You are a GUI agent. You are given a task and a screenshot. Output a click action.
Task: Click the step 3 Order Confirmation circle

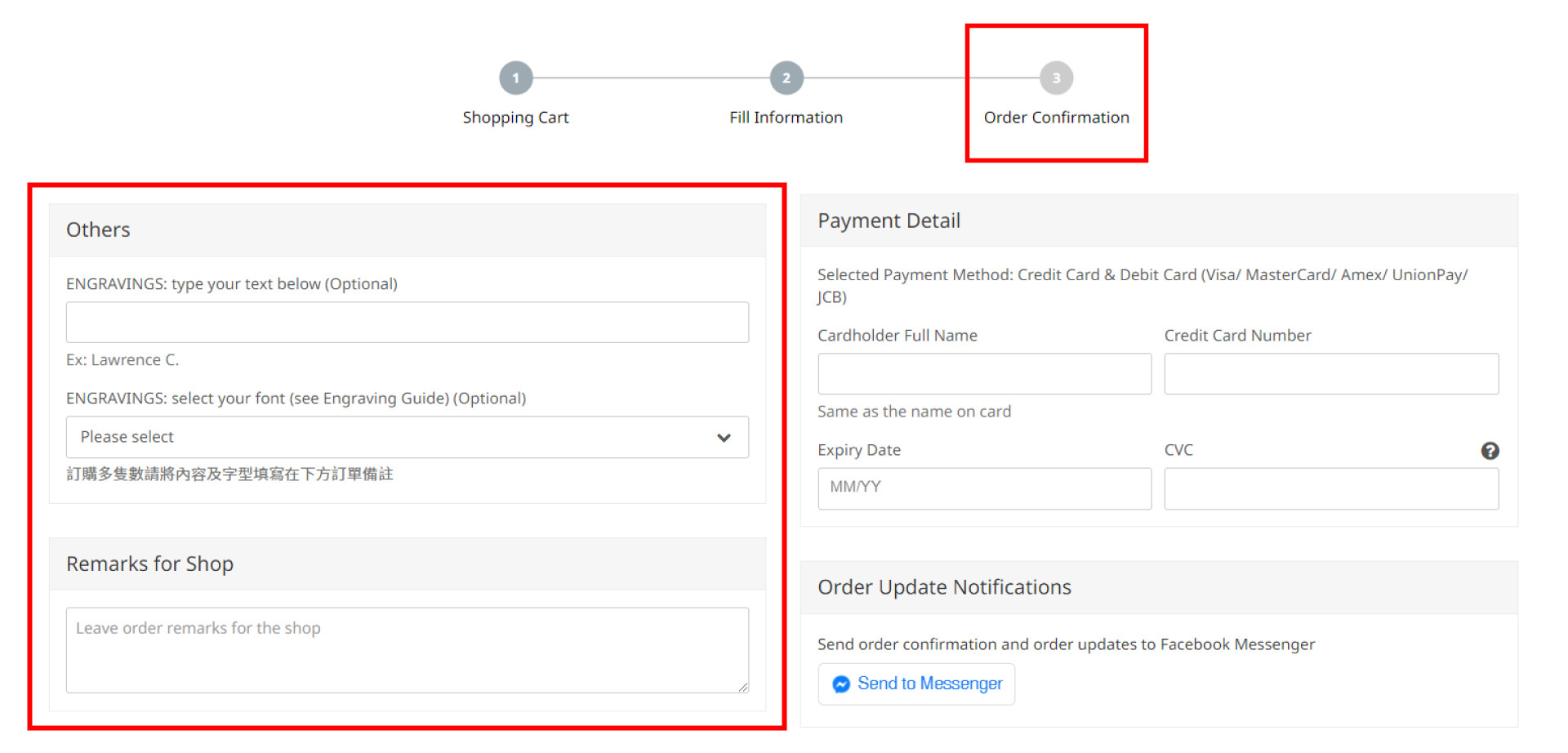(x=1056, y=78)
